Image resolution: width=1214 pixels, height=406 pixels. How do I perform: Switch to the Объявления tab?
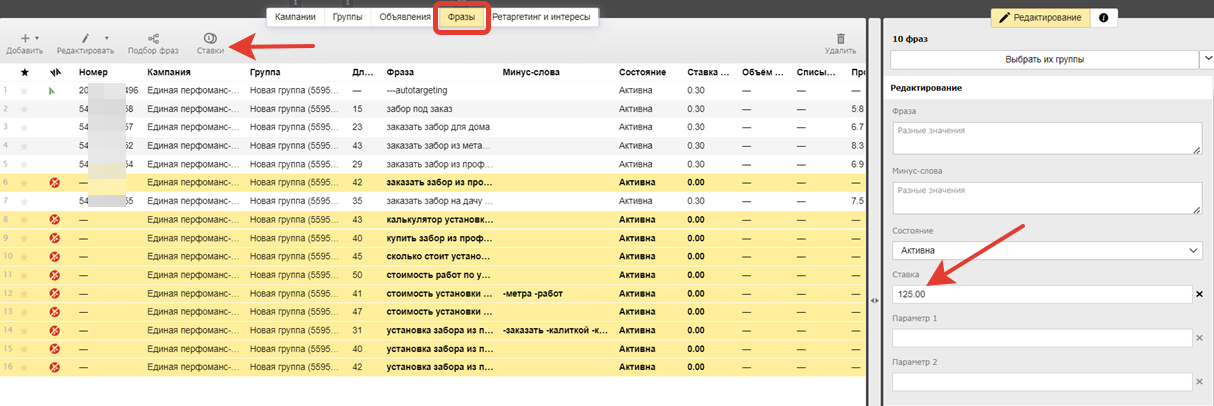(x=405, y=17)
